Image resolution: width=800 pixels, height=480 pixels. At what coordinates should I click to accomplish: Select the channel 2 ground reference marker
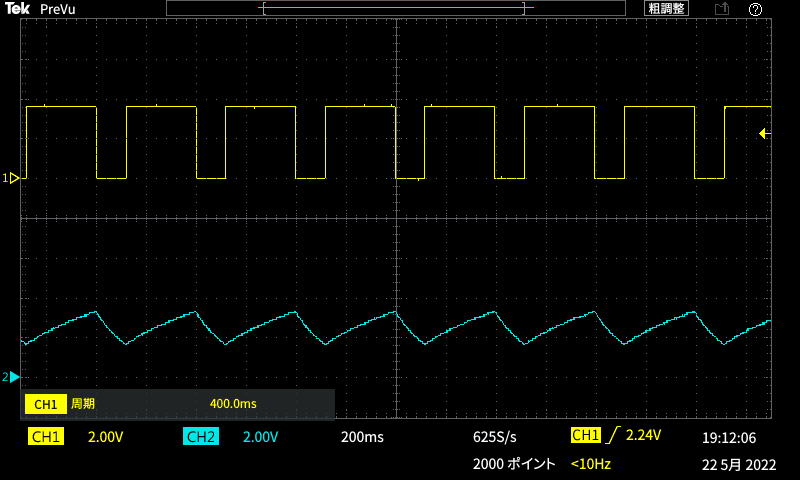point(14,377)
